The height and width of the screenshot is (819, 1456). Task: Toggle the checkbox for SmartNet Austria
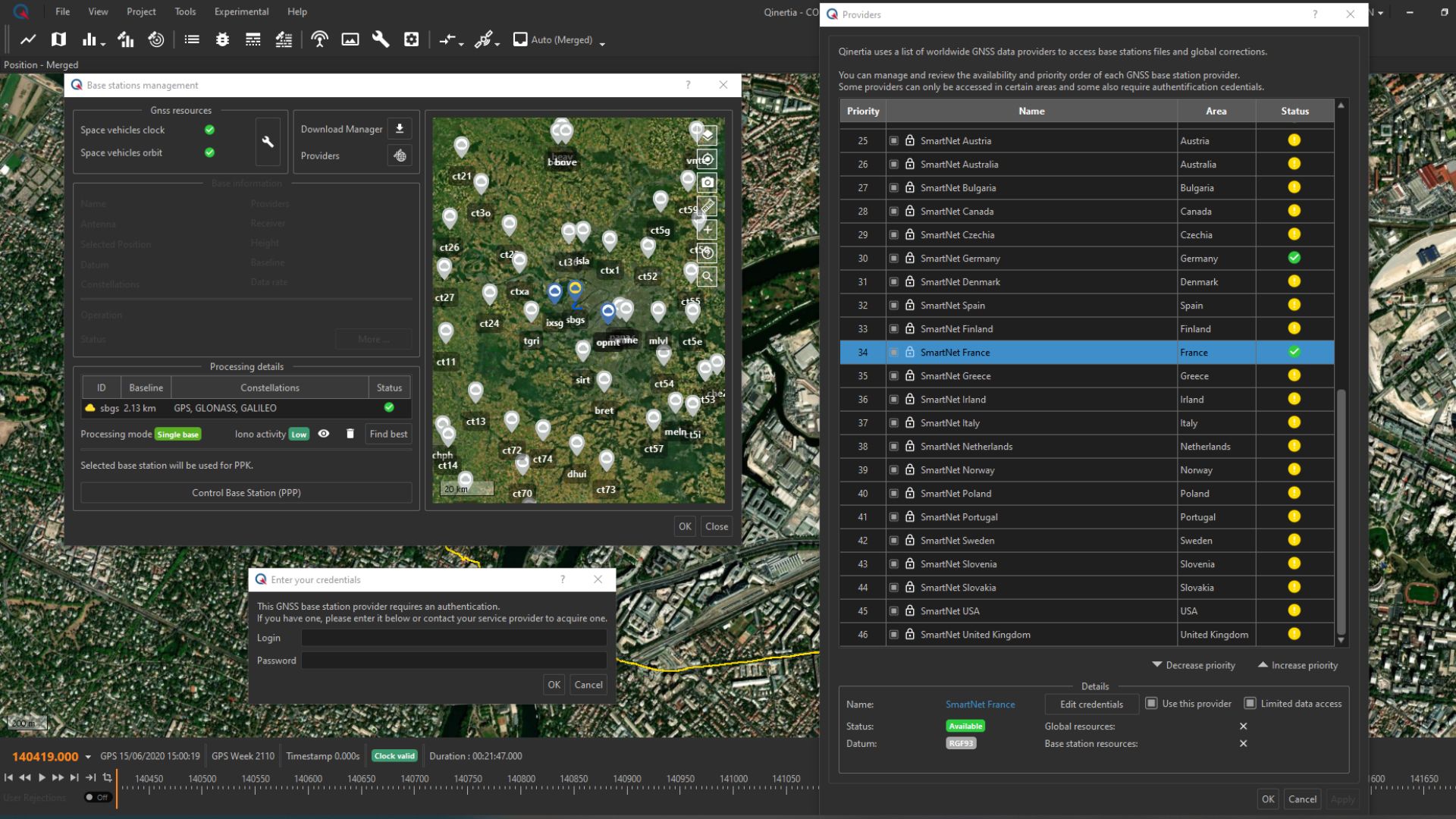pyautogui.click(x=894, y=141)
